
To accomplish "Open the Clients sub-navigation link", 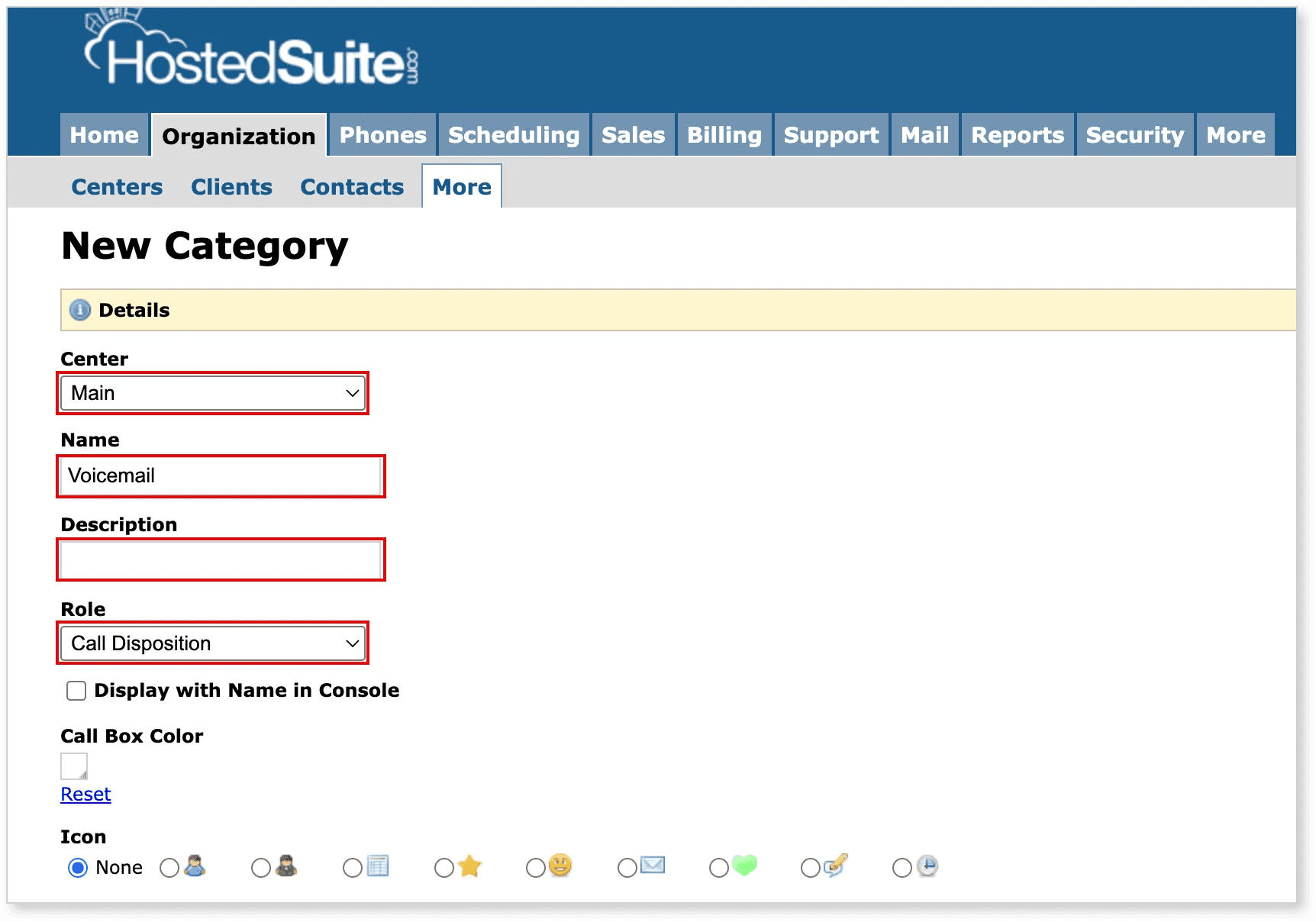I will [x=231, y=187].
